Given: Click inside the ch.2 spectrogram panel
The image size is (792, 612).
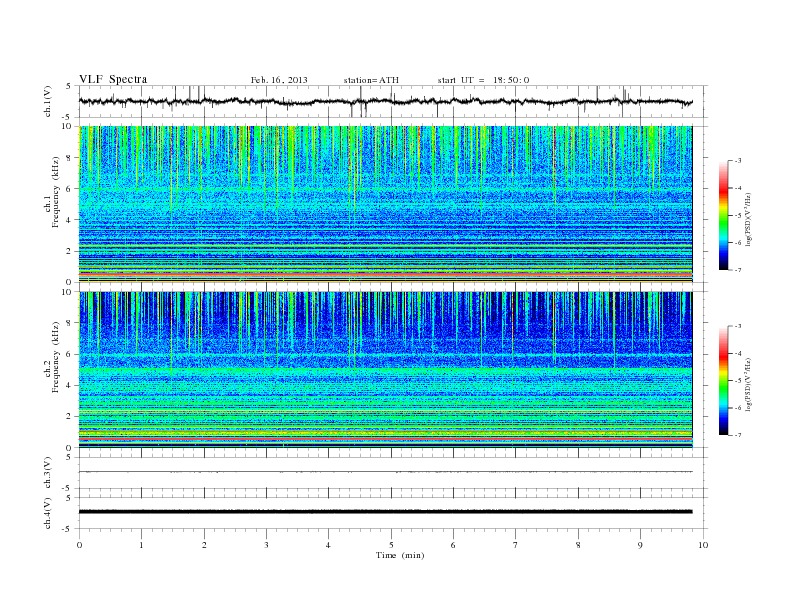Looking at the screenshot, I should pyautogui.click(x=385, y=369).
